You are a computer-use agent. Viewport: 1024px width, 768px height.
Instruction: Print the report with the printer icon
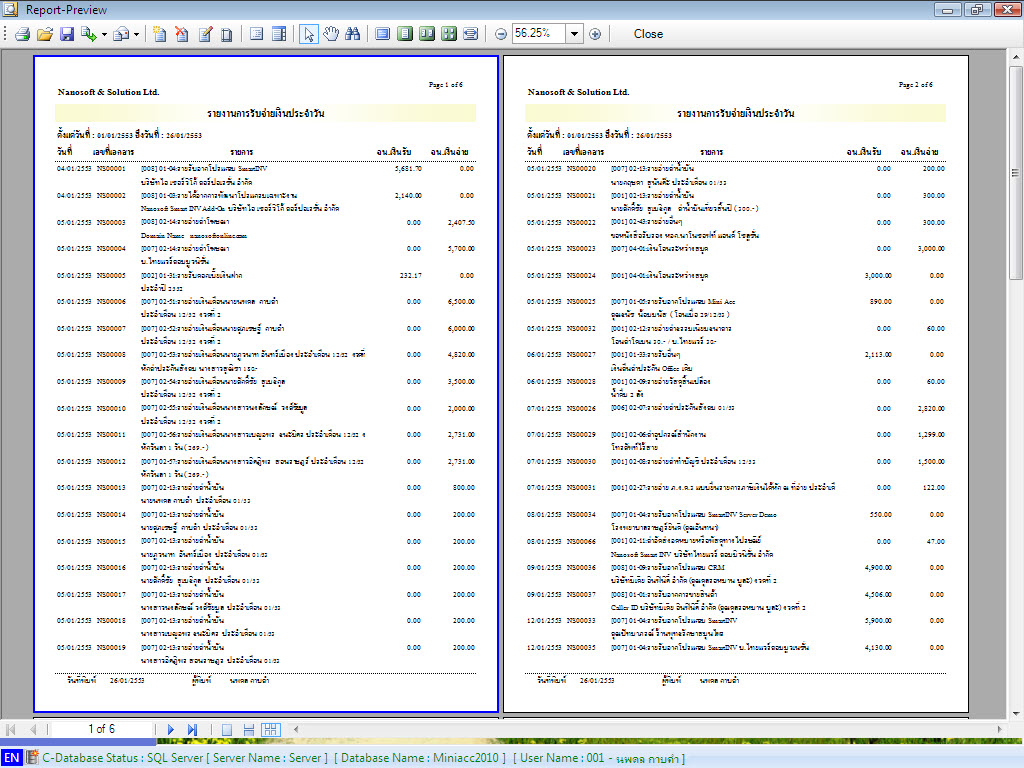click(x=23, y=34)
